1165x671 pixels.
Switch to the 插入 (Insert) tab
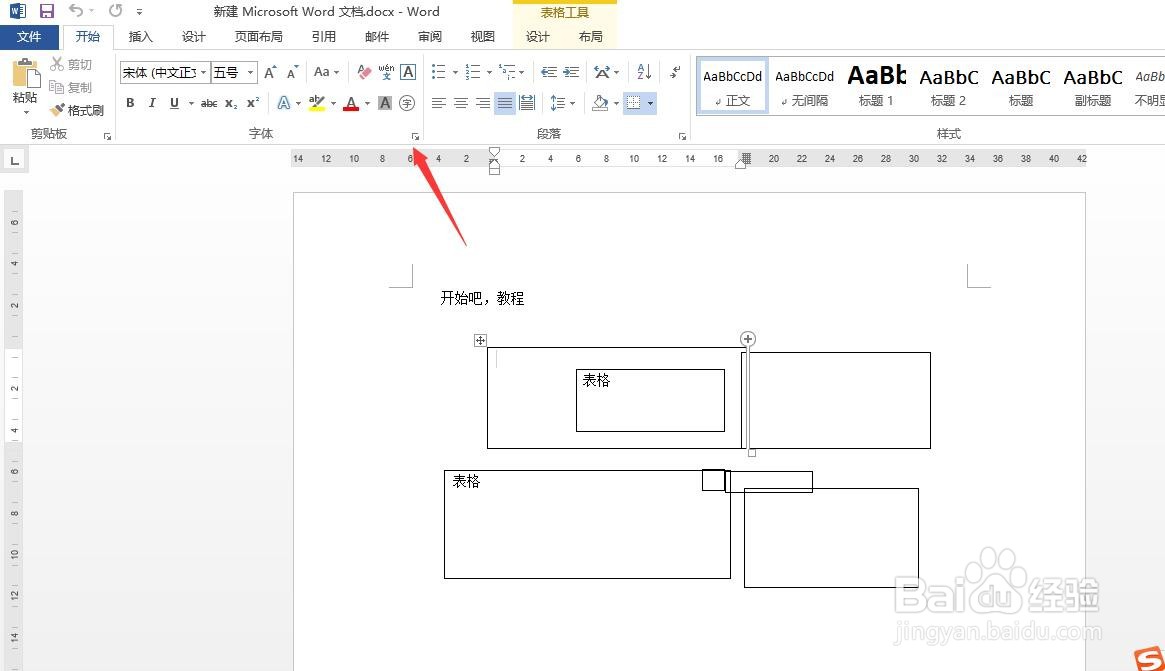pos(140,36)
